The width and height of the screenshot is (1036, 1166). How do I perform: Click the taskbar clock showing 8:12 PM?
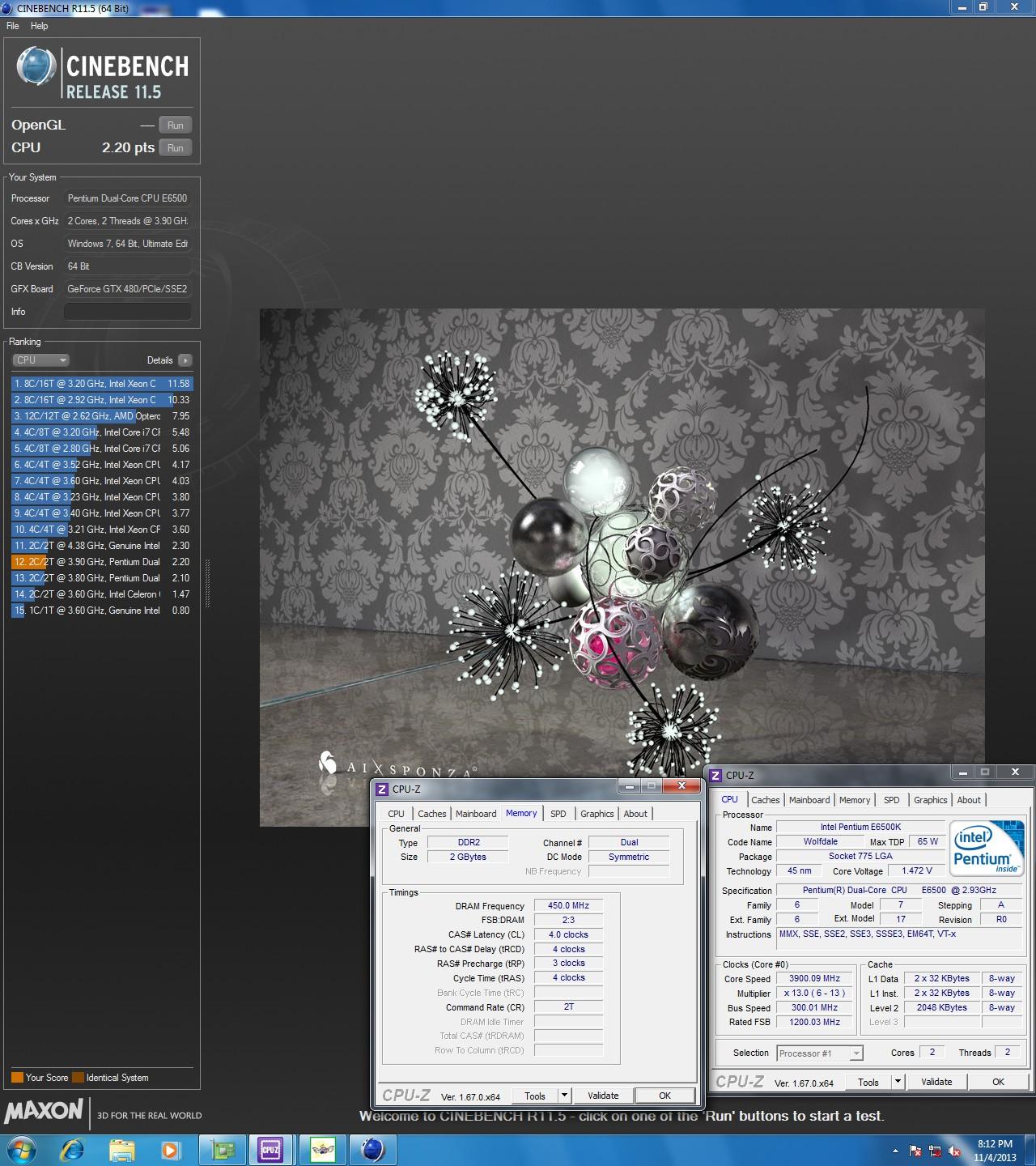(995, 1151)
